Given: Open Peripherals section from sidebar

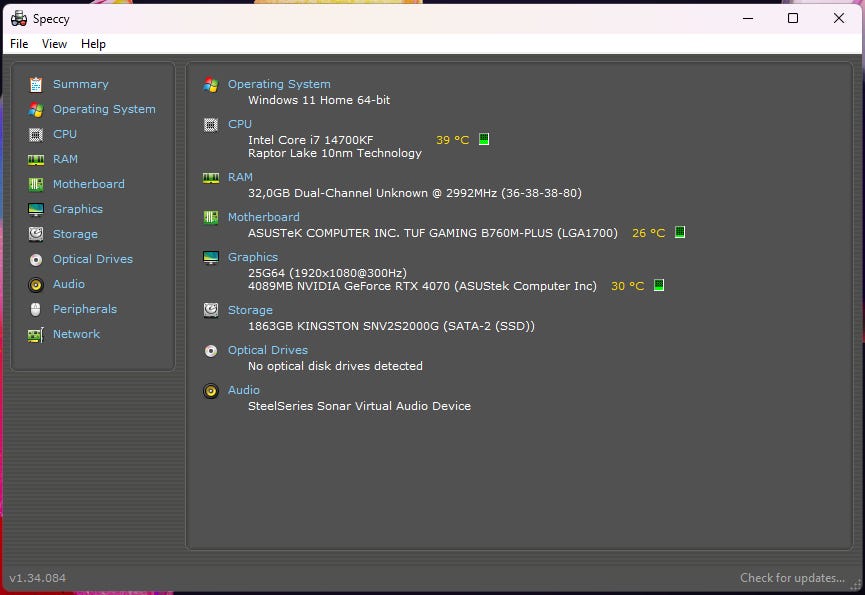Looking at the screenshot, I should (85, 309).
